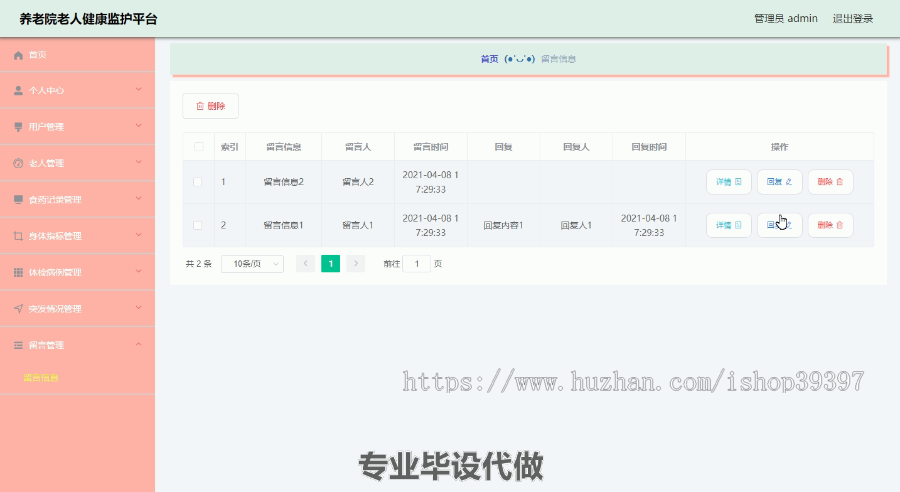Check the row 1 留言信息2 checkbox
900x492 pixels.
click(197, 182)
